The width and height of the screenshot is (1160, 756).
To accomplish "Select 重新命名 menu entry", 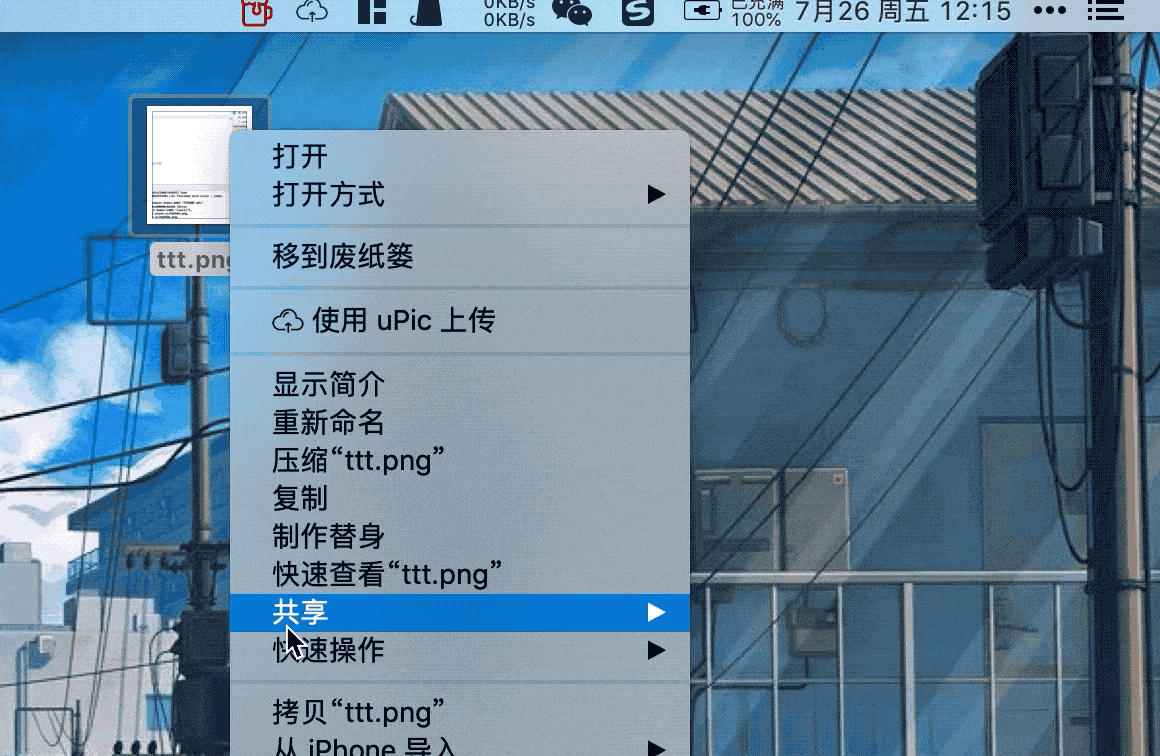I will (x=459, y=422).
